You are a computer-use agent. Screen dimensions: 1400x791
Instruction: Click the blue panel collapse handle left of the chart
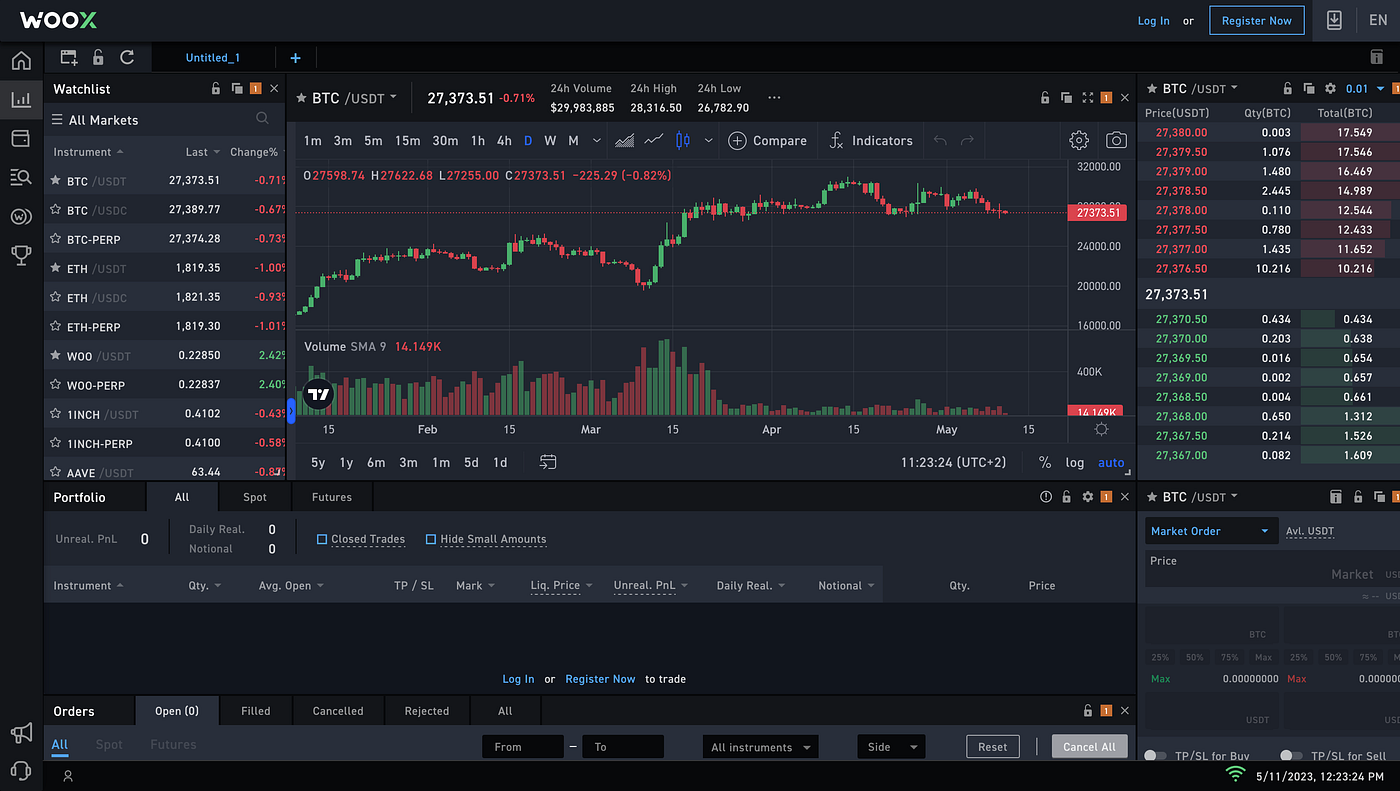coord(292,410)
